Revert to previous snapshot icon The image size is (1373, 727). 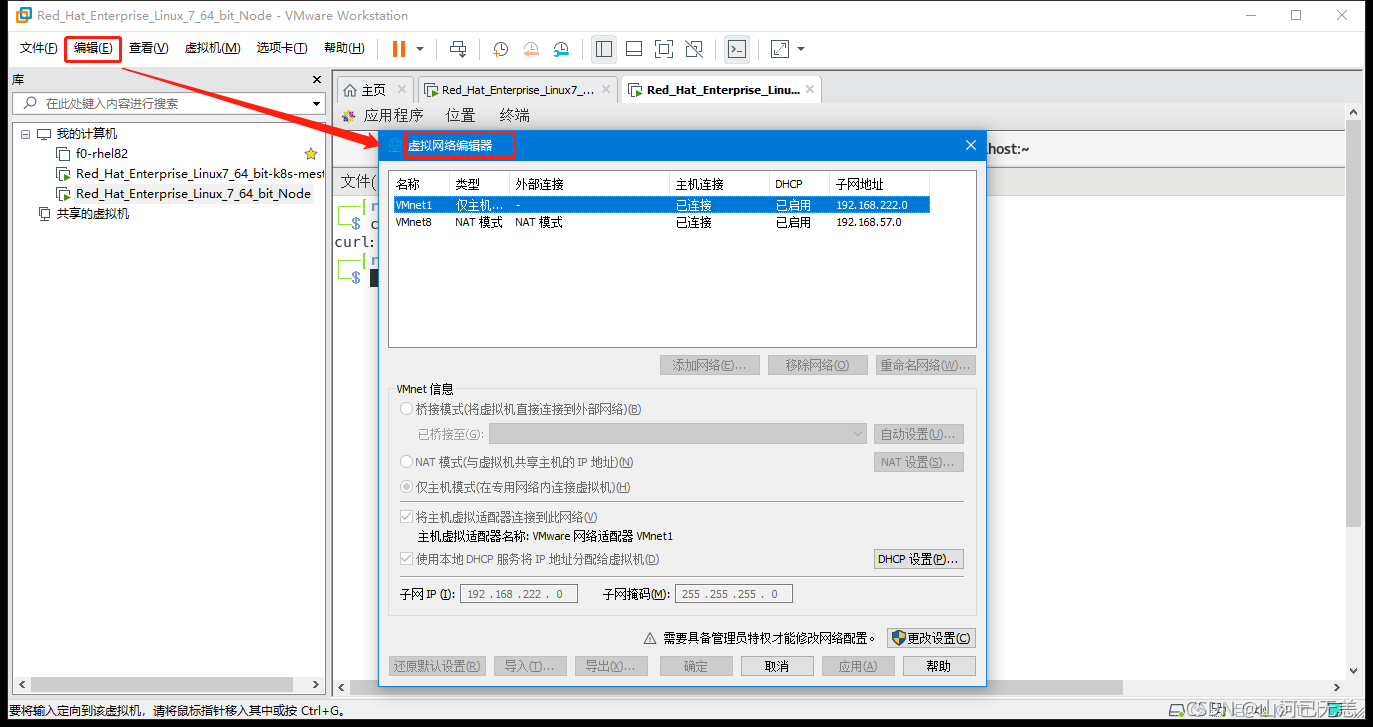tap(531, 49)
